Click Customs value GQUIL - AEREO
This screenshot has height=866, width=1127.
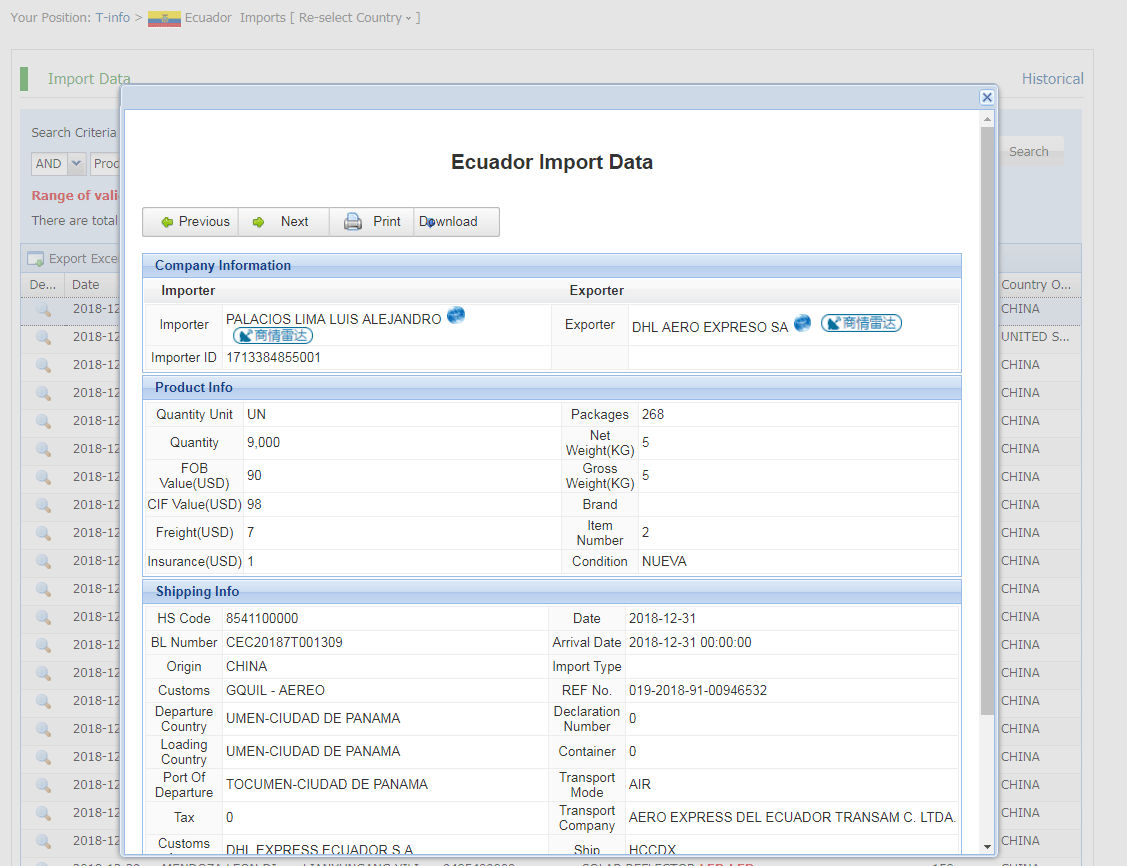(275, 691)
